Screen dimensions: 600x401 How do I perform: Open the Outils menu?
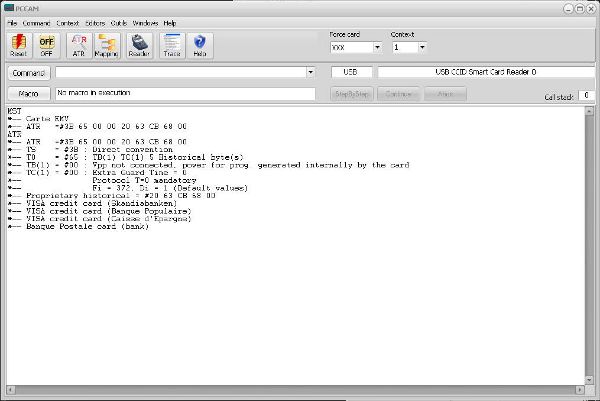[x=119, y=23]
